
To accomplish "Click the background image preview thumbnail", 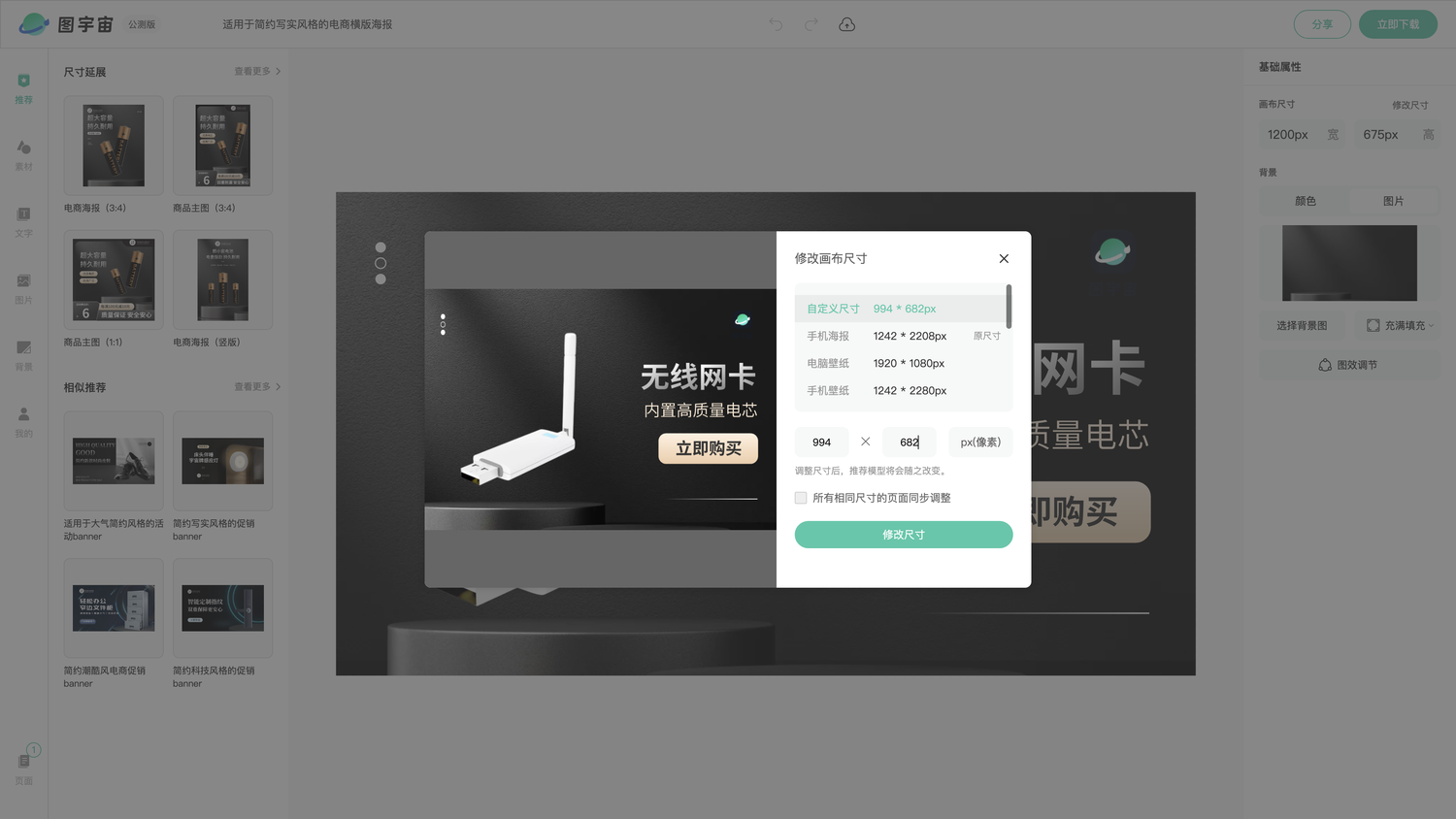I will [1349, 263].
